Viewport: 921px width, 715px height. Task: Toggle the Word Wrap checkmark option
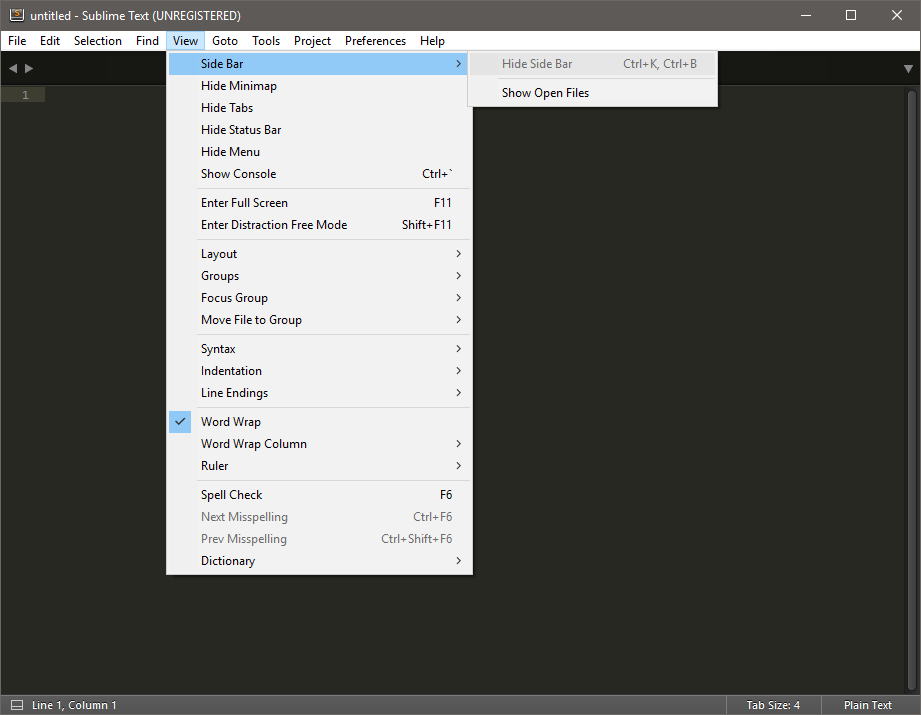pyautogui.click(x=231, y=422)
